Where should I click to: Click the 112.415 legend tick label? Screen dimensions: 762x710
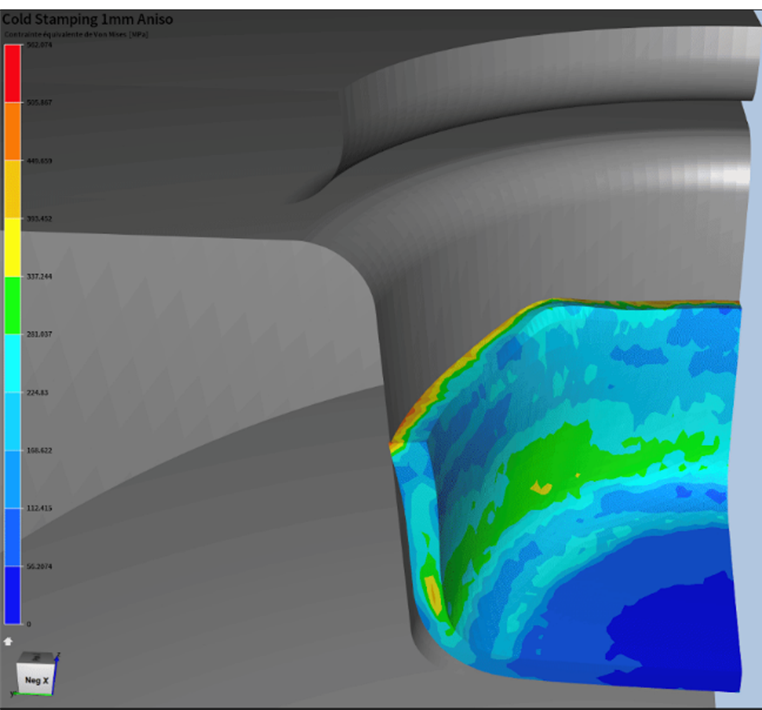click(x=38, y=508)
